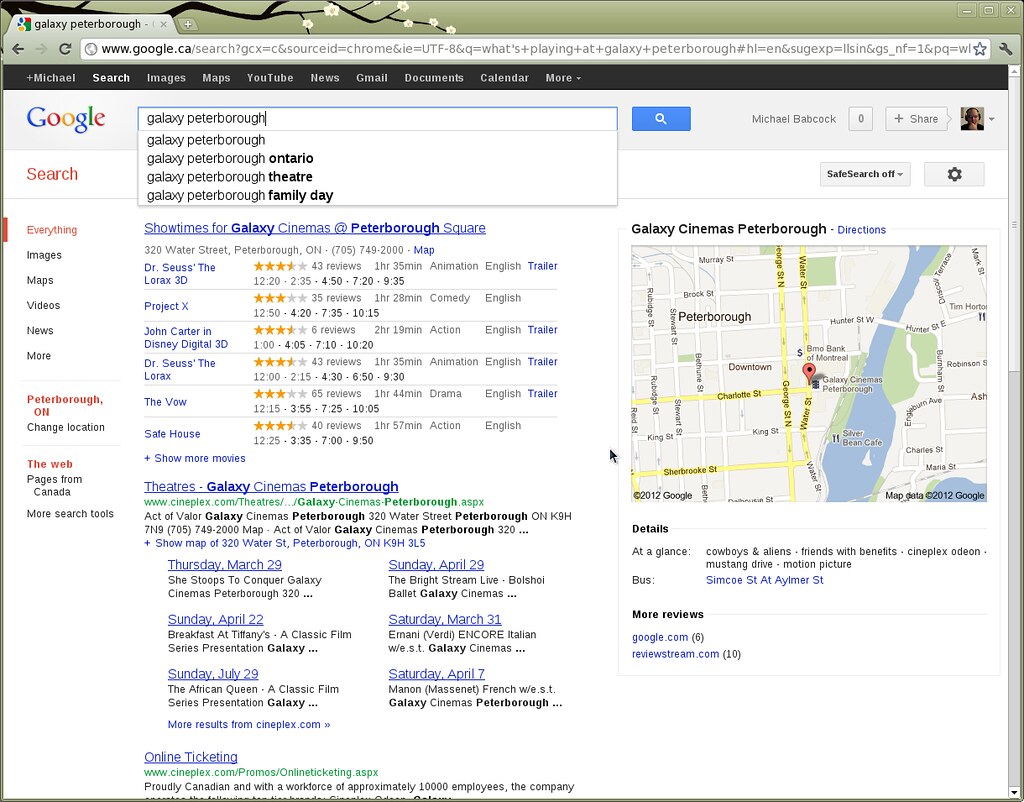
Task: Reload the page with the refresh icon
Action: click(65, 49)
